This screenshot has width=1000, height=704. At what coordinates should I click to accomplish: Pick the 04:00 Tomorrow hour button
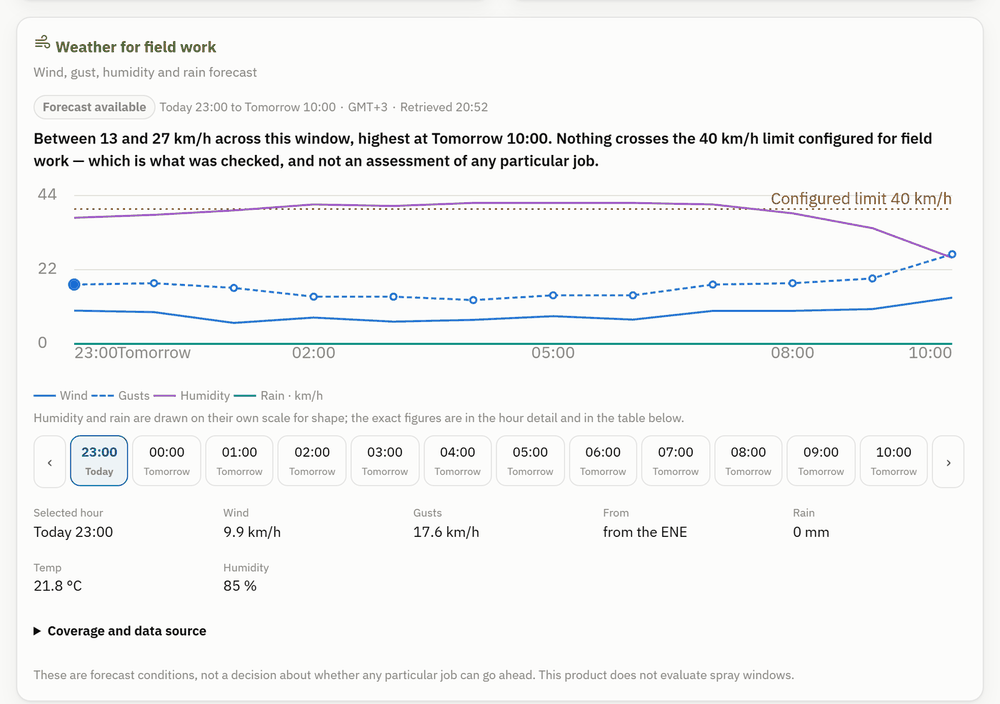(x=457, y=461)
